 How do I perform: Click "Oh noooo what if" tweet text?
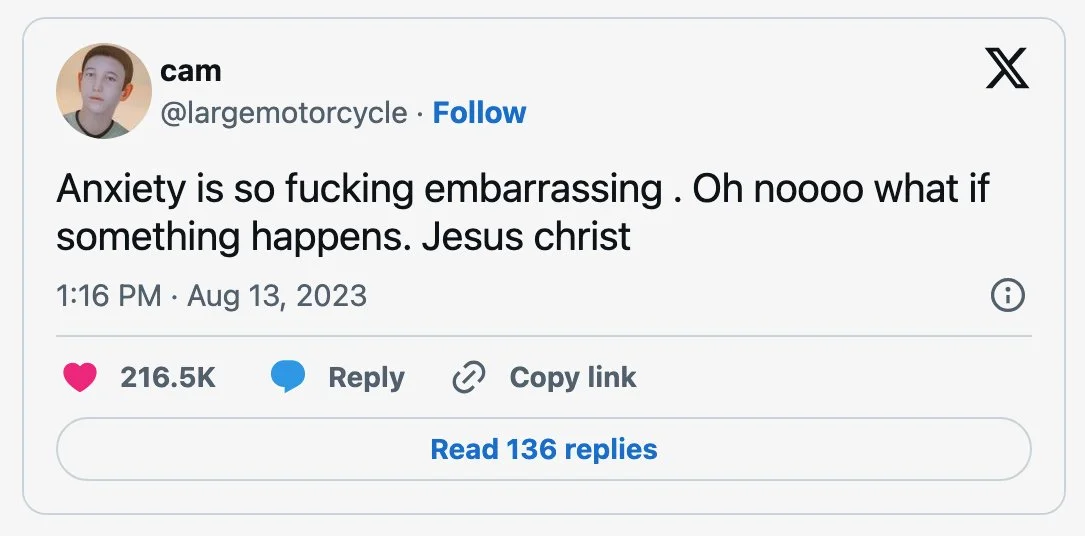[840, 189]
